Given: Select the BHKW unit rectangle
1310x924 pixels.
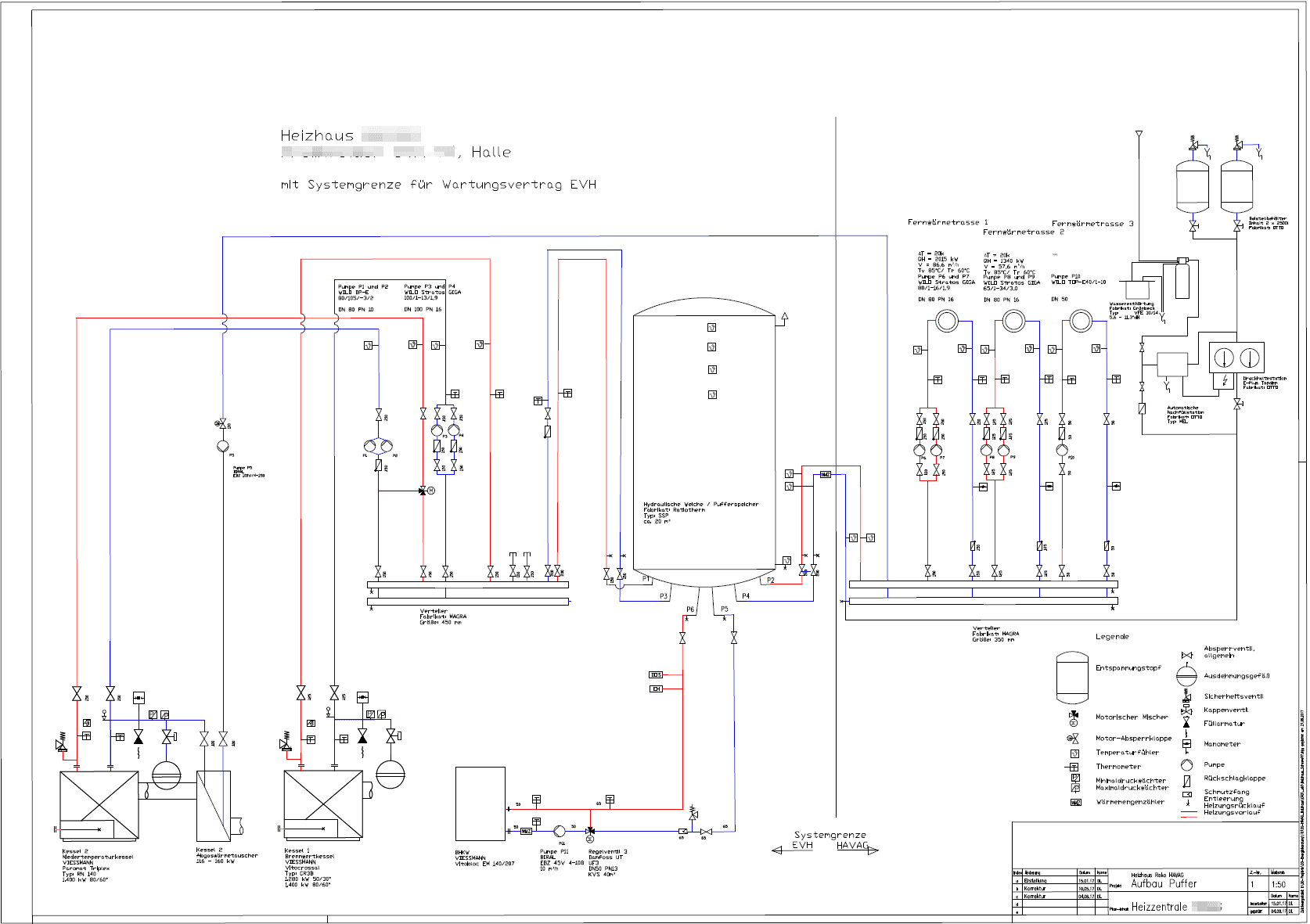Looking at the screenshot, I should 480,804.
